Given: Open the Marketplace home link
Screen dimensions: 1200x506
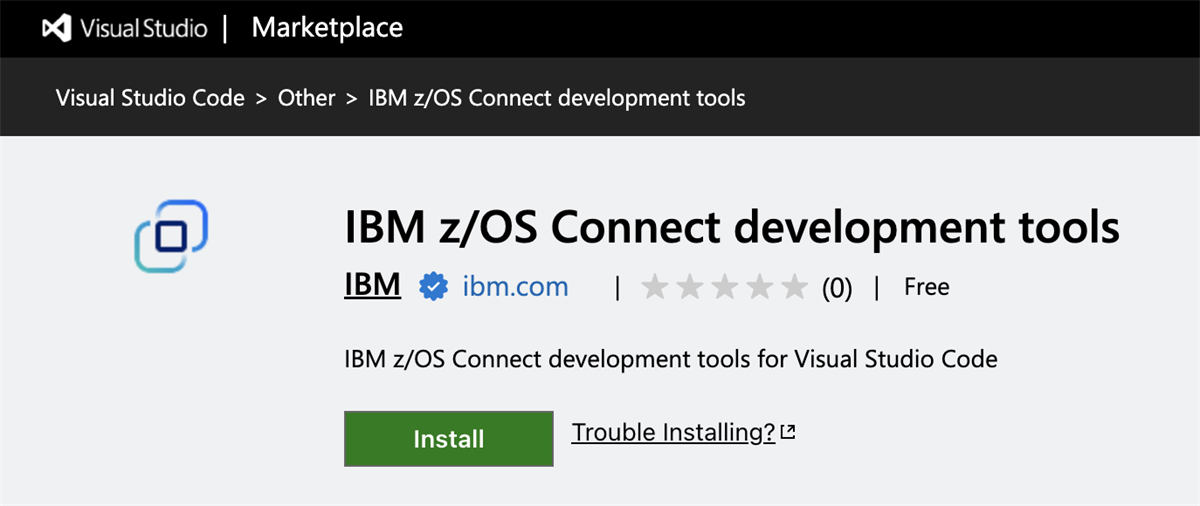Looking at the screenshot, I should click(x=327, y=28).
